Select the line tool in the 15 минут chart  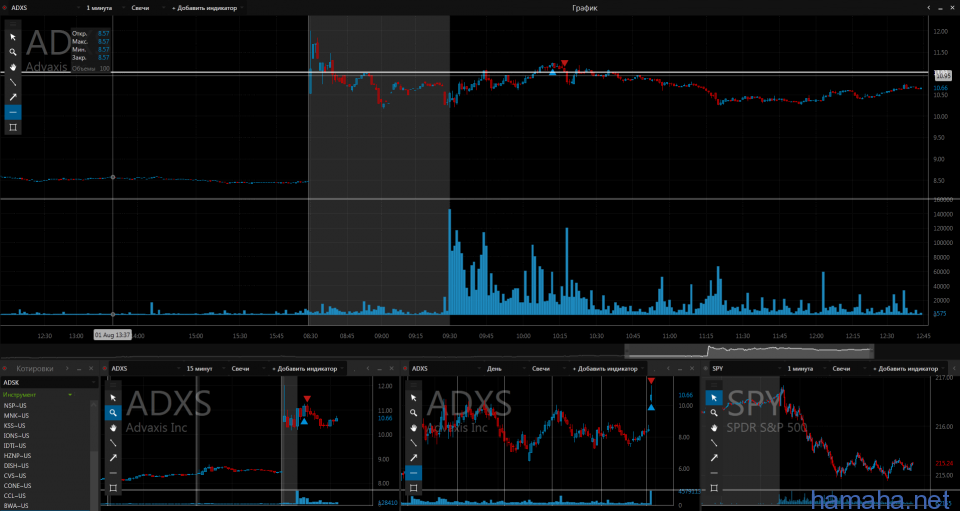click(113, 442)
